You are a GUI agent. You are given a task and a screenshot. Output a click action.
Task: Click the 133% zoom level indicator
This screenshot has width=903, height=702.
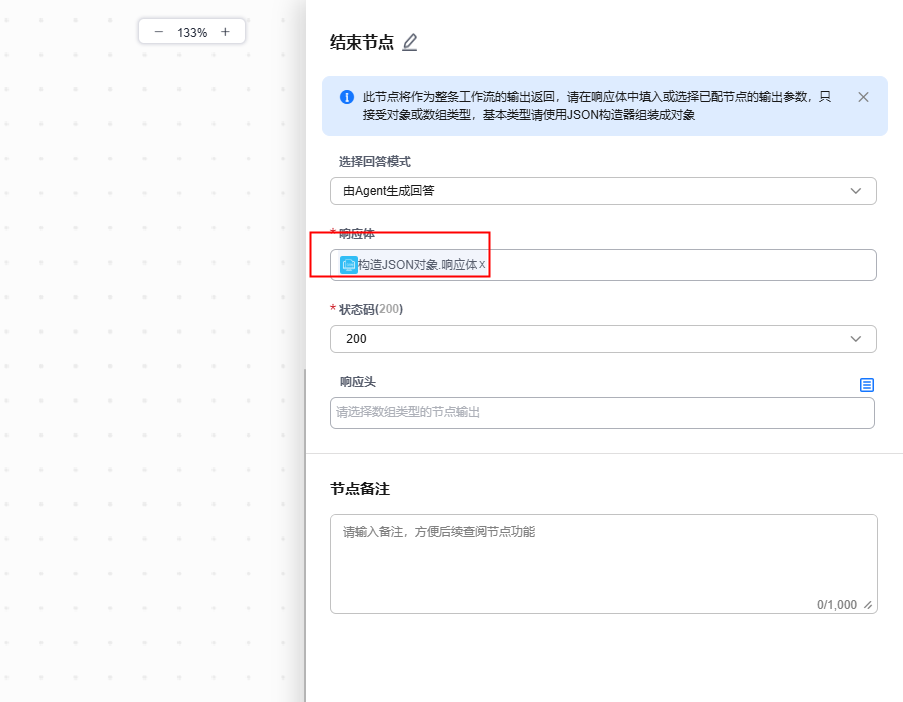point(192,33)
